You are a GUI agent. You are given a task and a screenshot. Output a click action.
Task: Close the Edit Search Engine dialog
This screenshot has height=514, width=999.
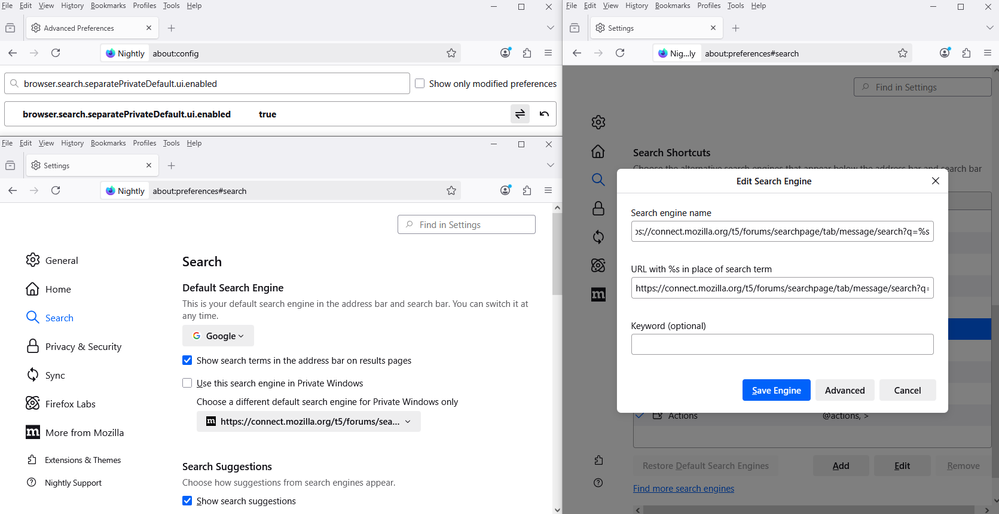(935, 181)
